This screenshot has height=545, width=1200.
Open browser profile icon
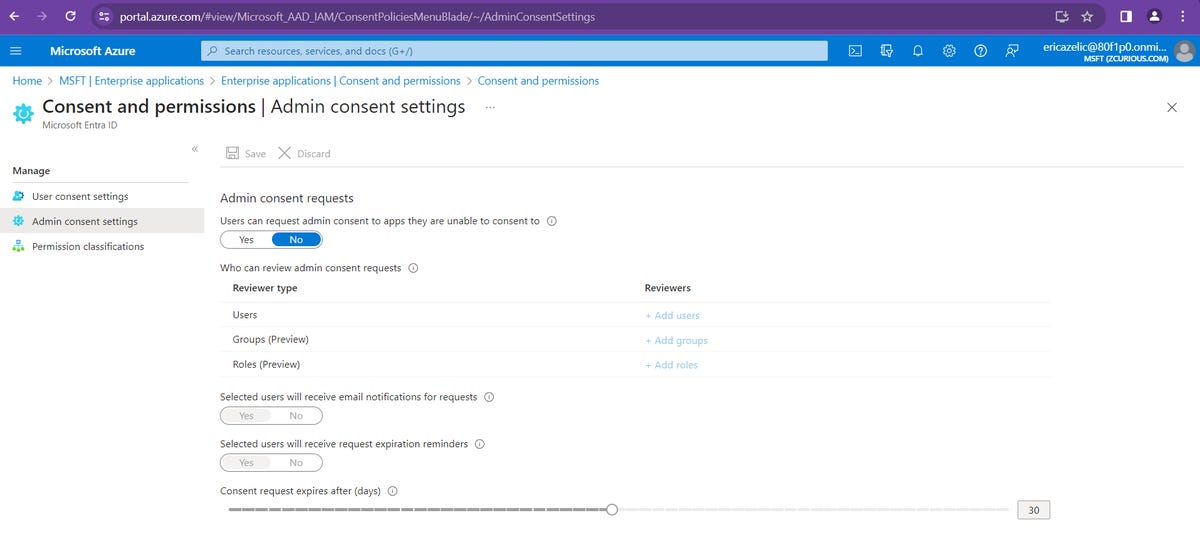point(1155,16)
